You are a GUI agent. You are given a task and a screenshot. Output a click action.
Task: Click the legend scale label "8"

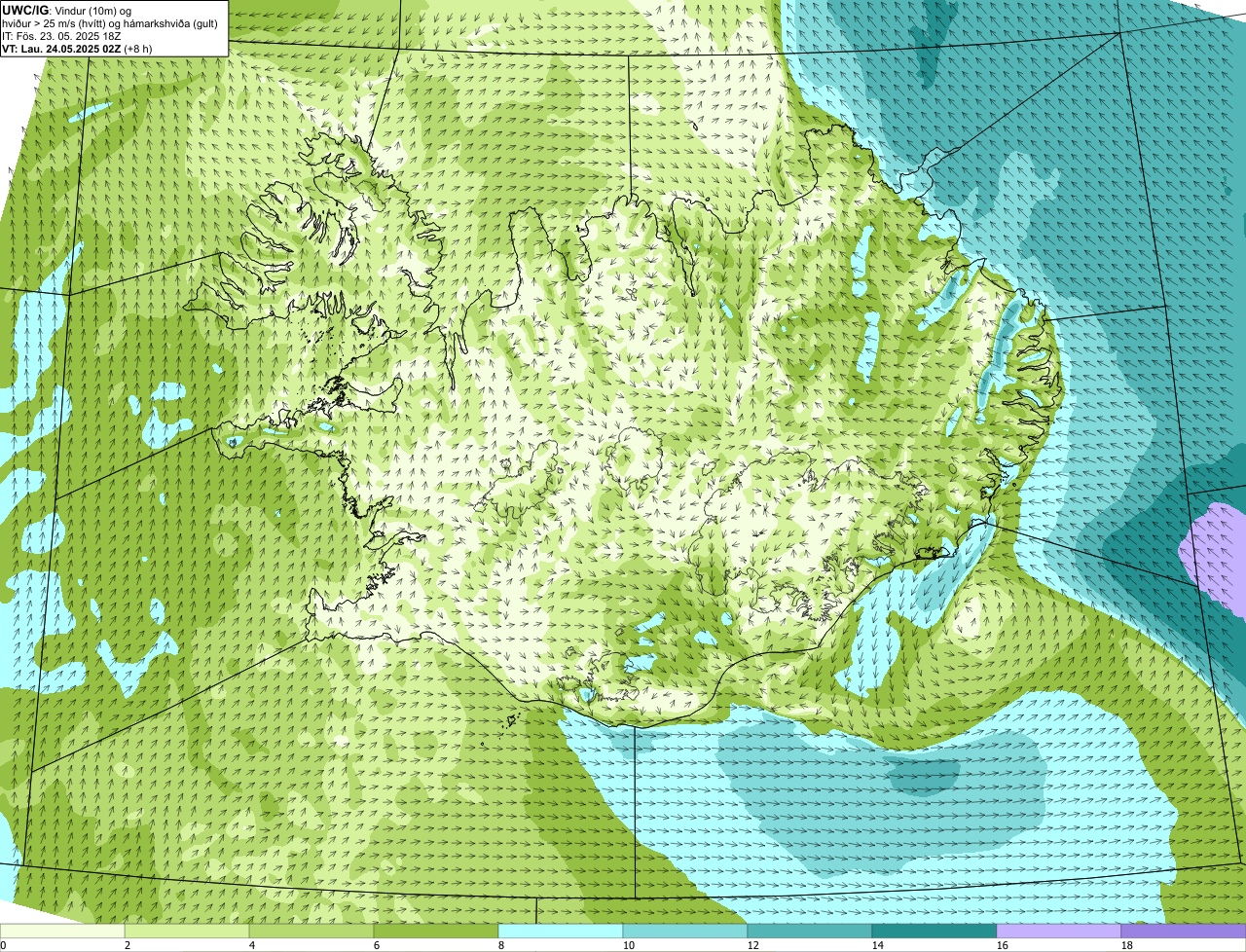point(500,945)
